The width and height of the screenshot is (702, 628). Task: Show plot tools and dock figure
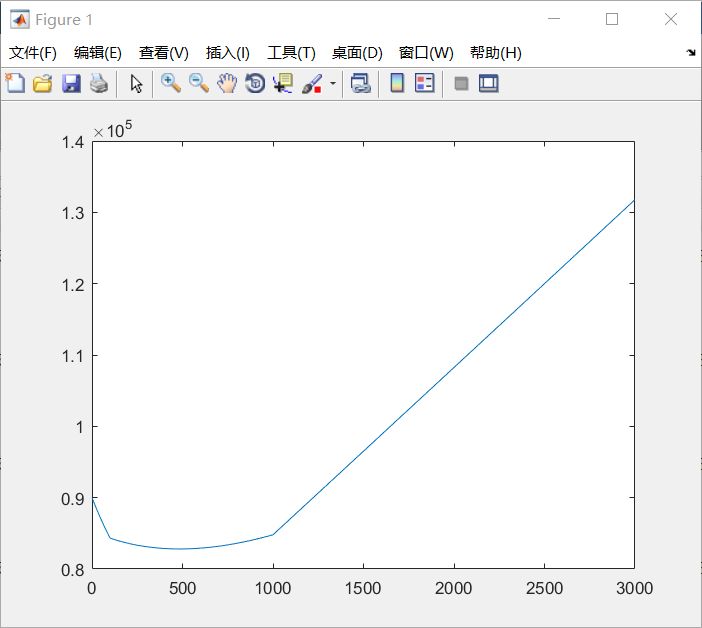click(488, 84)
